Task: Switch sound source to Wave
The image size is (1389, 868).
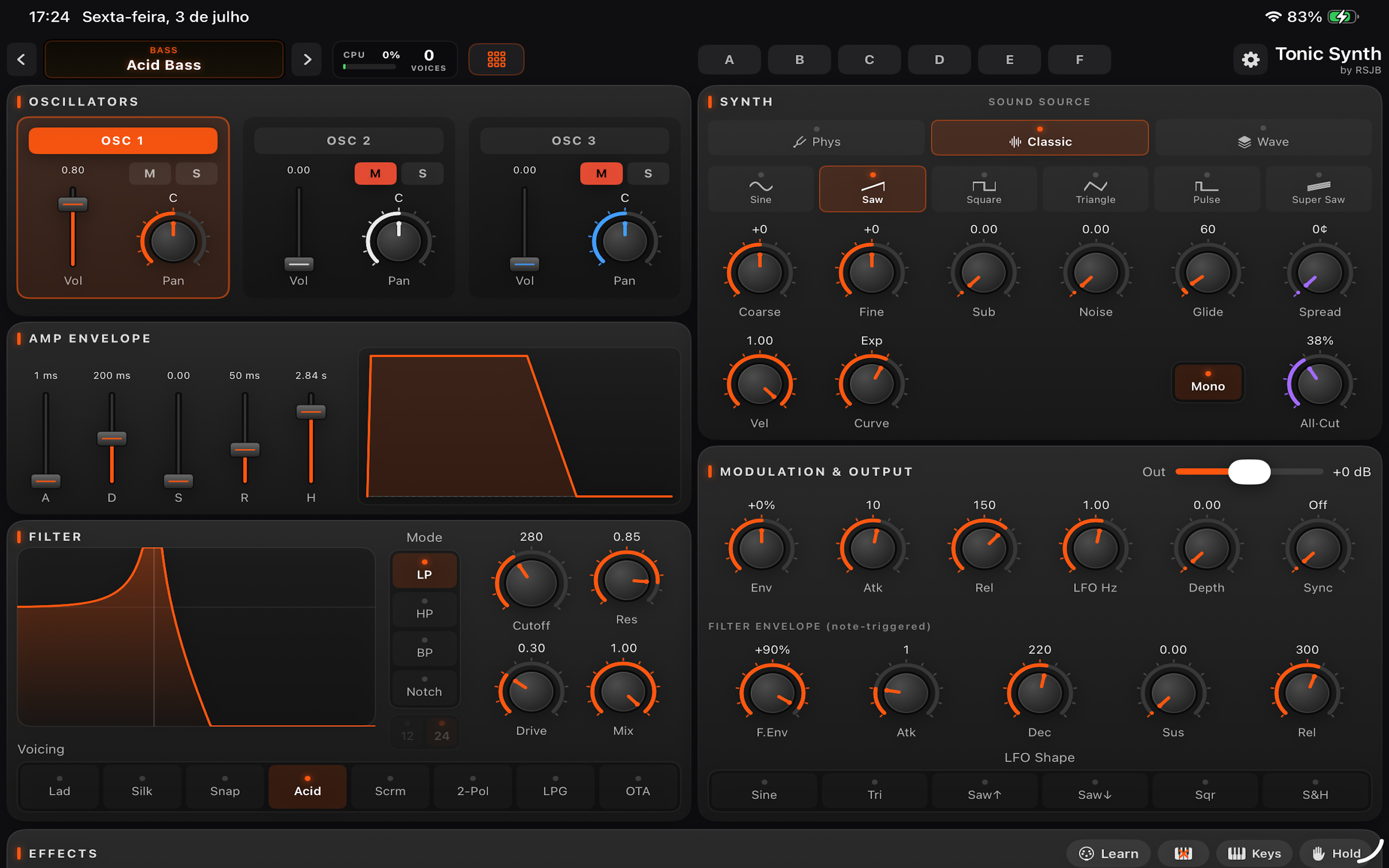Action: (1263, 138)
